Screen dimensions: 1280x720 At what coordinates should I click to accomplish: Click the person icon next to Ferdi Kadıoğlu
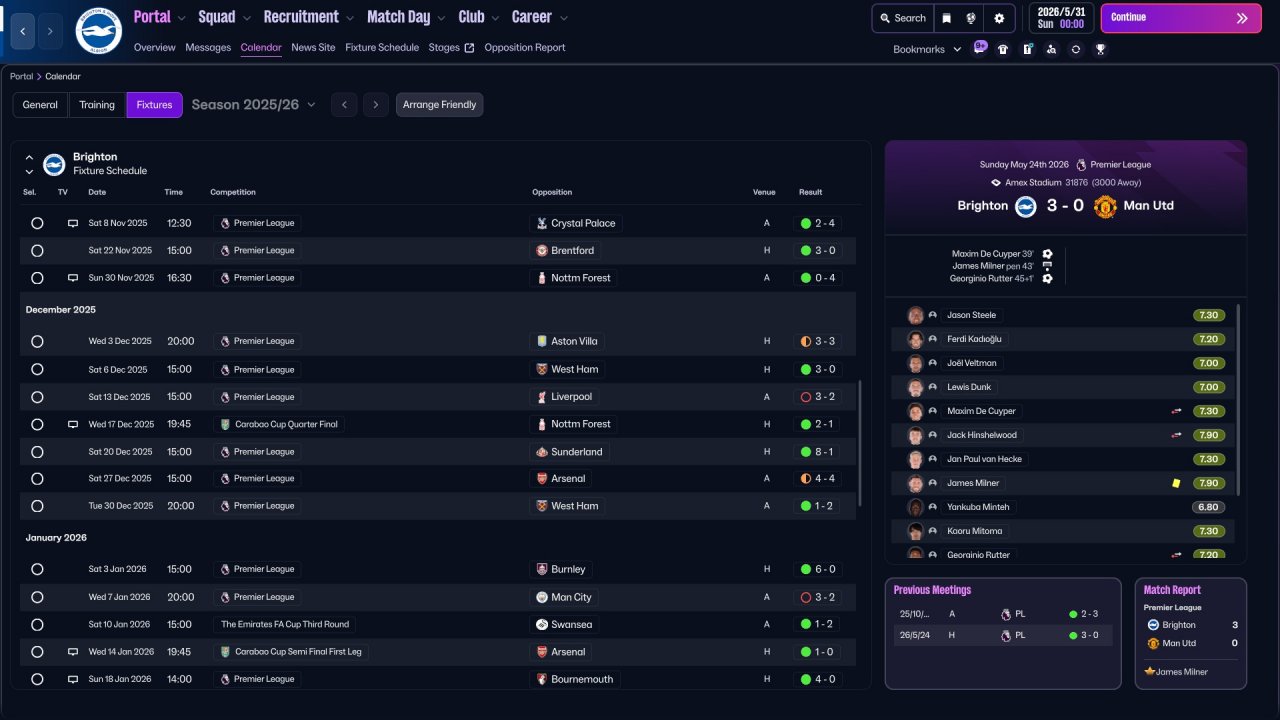[933, 339]
